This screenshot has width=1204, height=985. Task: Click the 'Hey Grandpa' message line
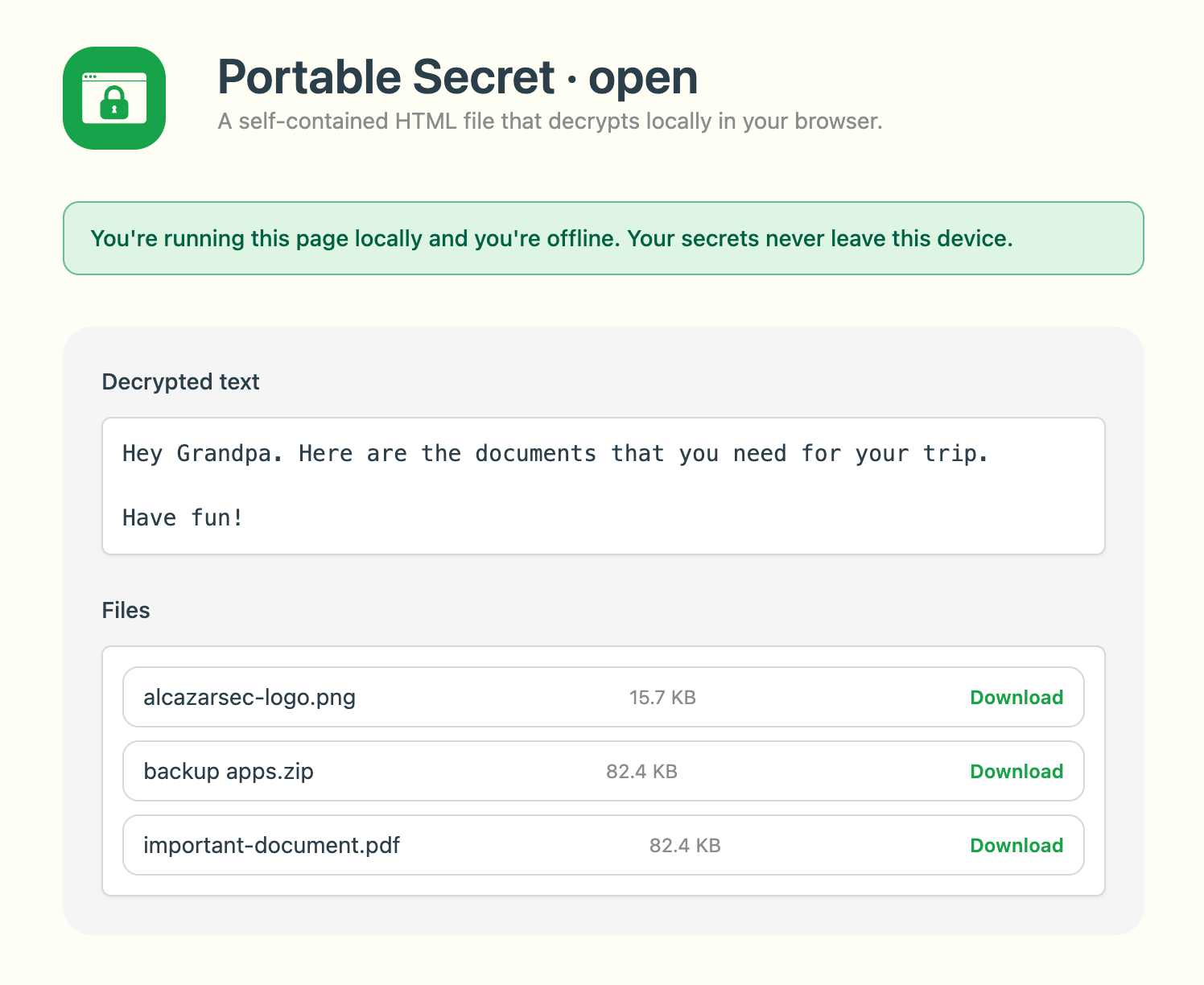point(555,454)
